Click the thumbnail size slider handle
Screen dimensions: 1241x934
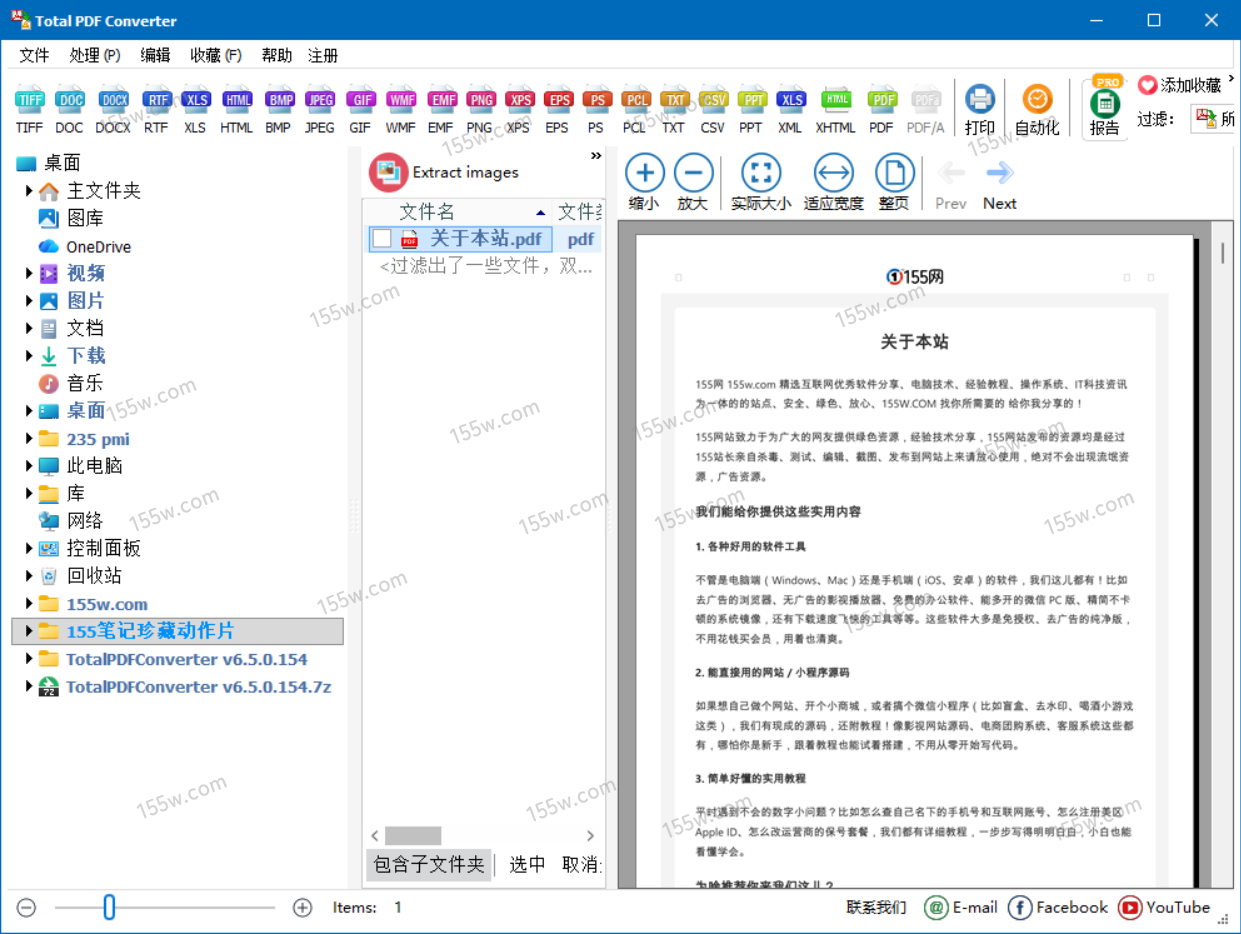coord(109,907)
